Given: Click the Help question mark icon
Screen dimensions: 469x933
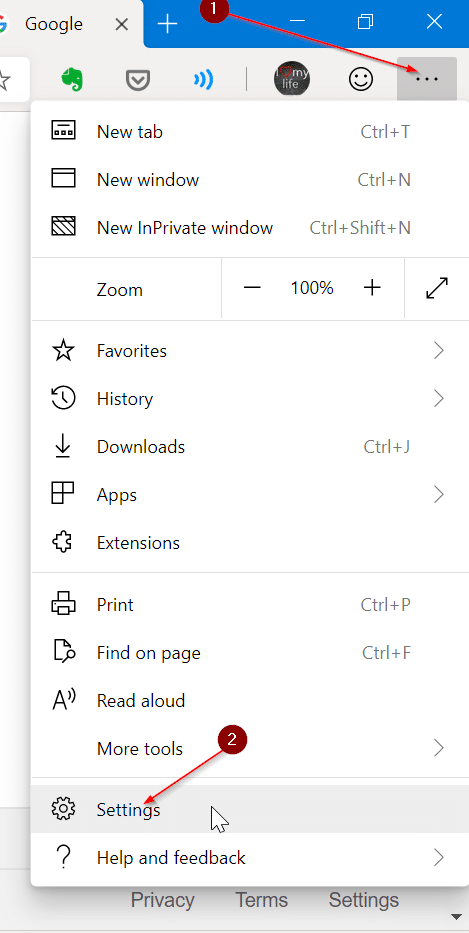Looking at the screenshot, I should [x=63, y=857].
